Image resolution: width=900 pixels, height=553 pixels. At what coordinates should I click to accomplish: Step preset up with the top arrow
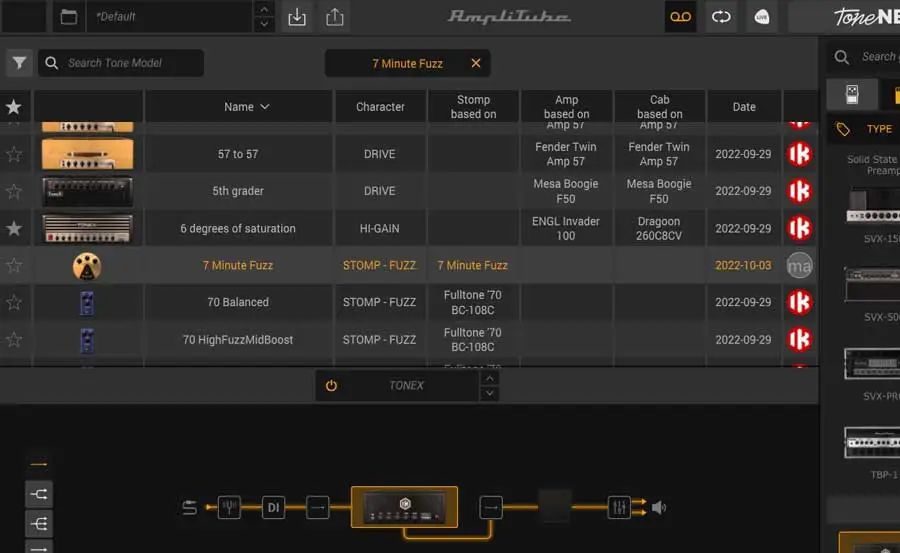(x=263, y=9)
